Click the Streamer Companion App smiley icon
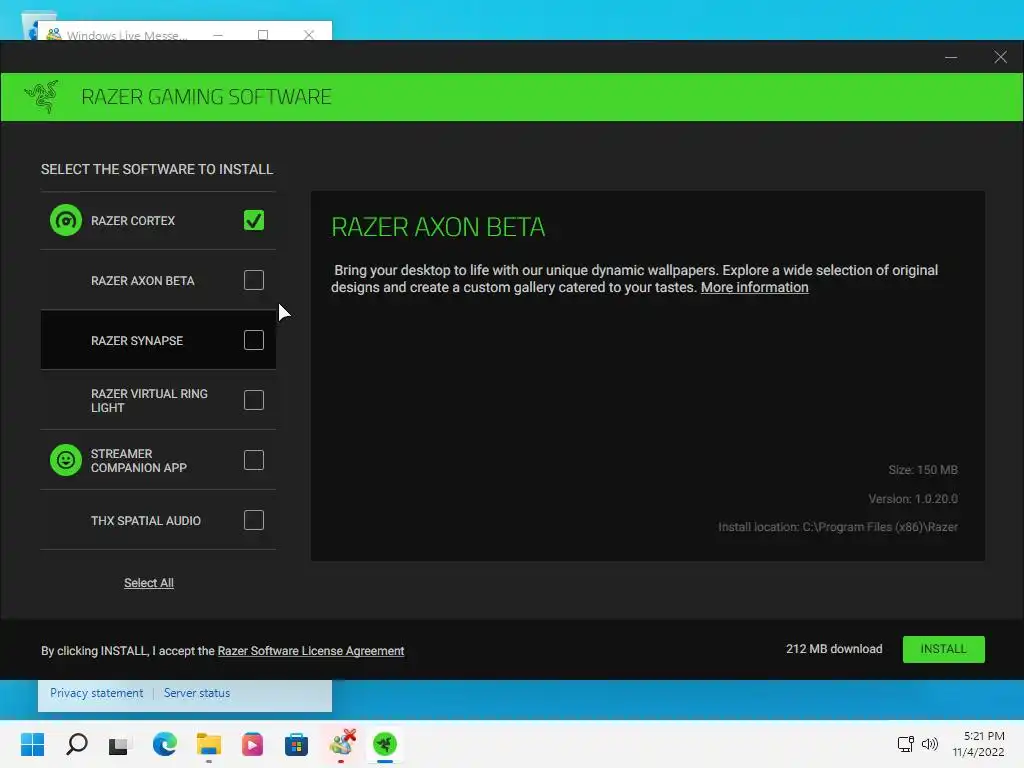 66,460
